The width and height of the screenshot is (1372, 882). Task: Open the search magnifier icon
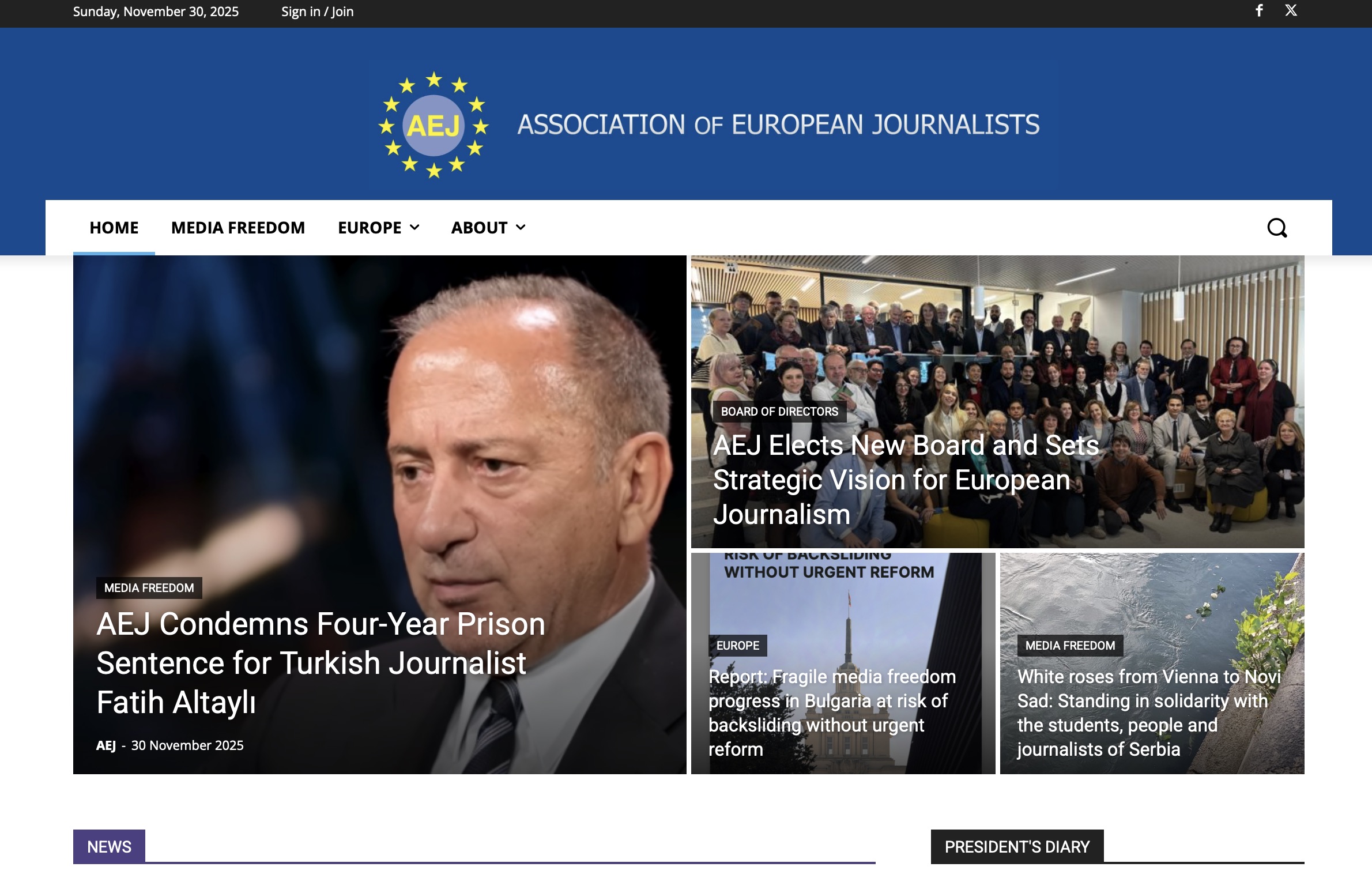tap(1277, 228)
